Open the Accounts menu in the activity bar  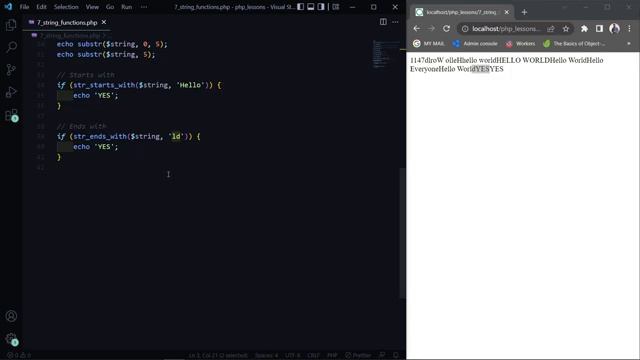tap(11, 316)
